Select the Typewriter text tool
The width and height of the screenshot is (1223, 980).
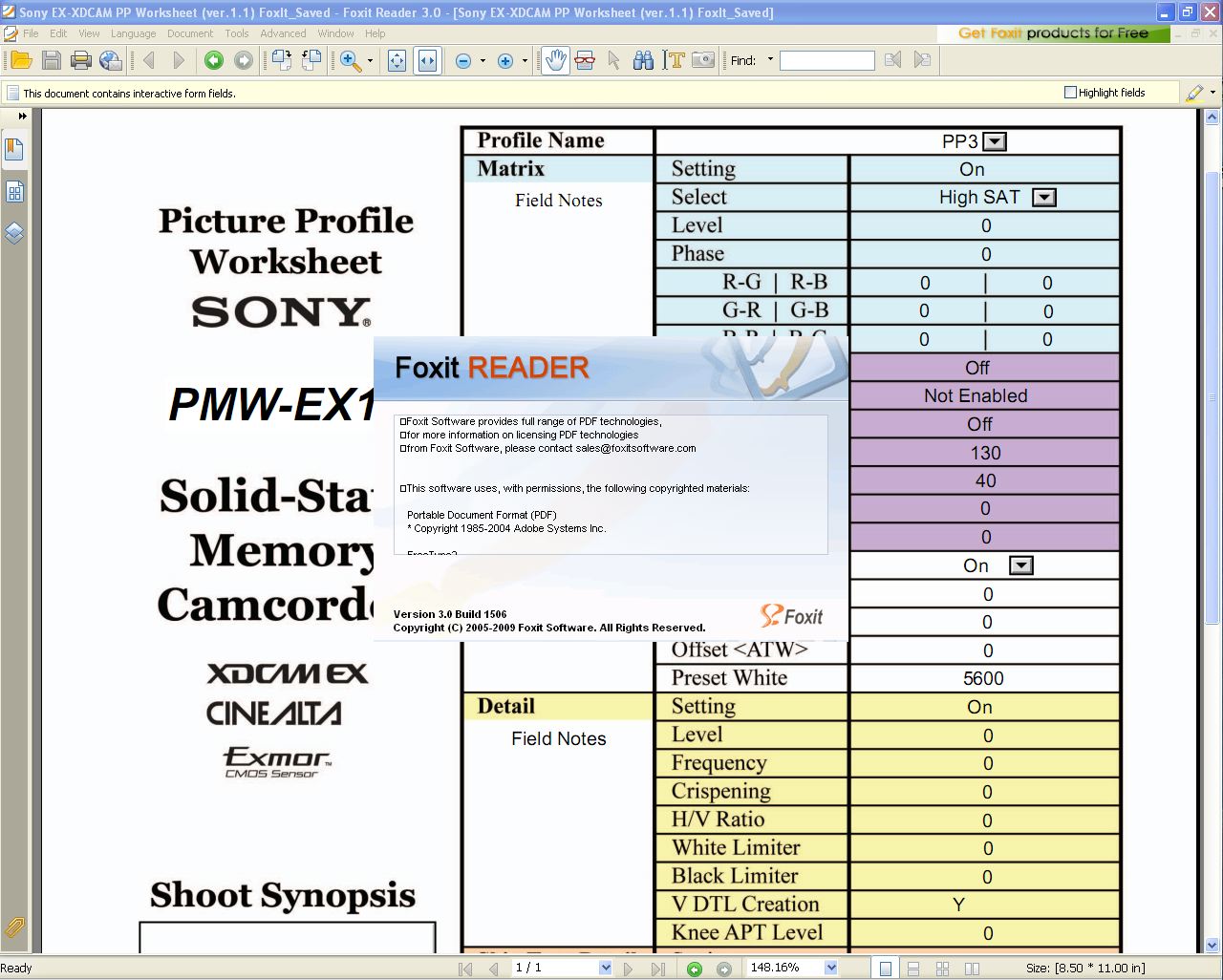tap(674, 60)
